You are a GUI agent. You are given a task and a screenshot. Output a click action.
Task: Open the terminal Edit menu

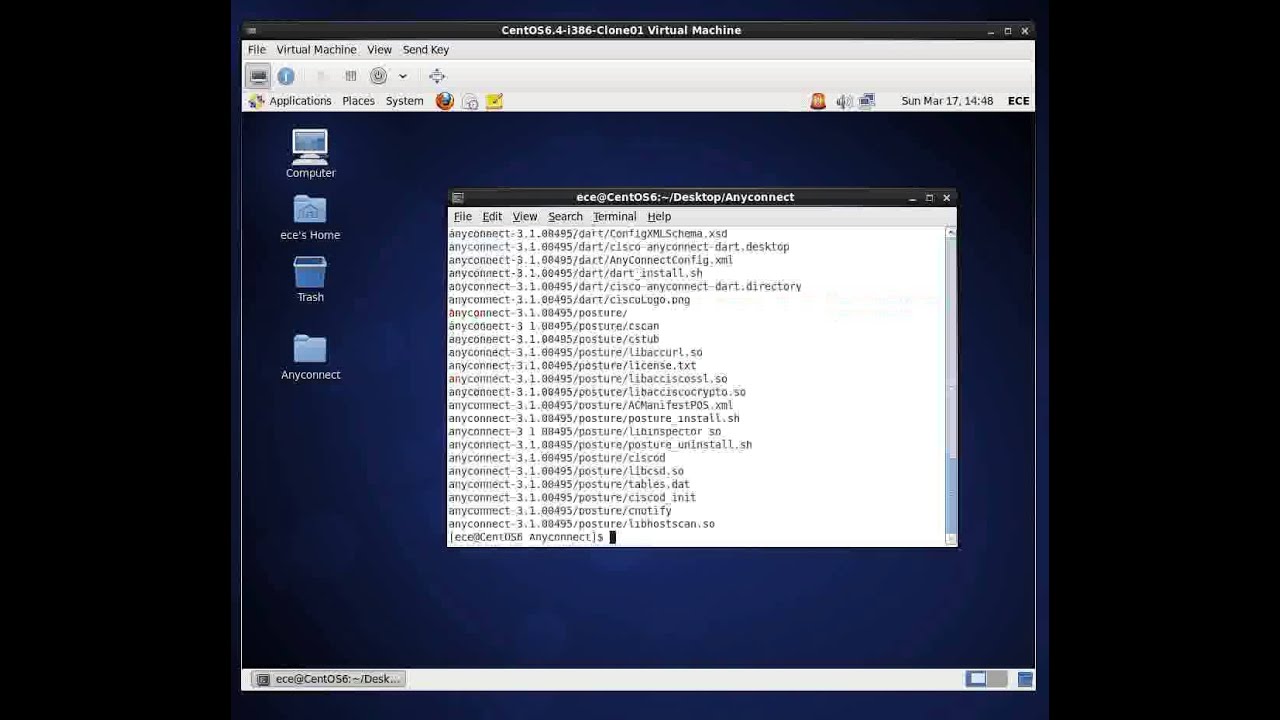[x=492, y=217]
